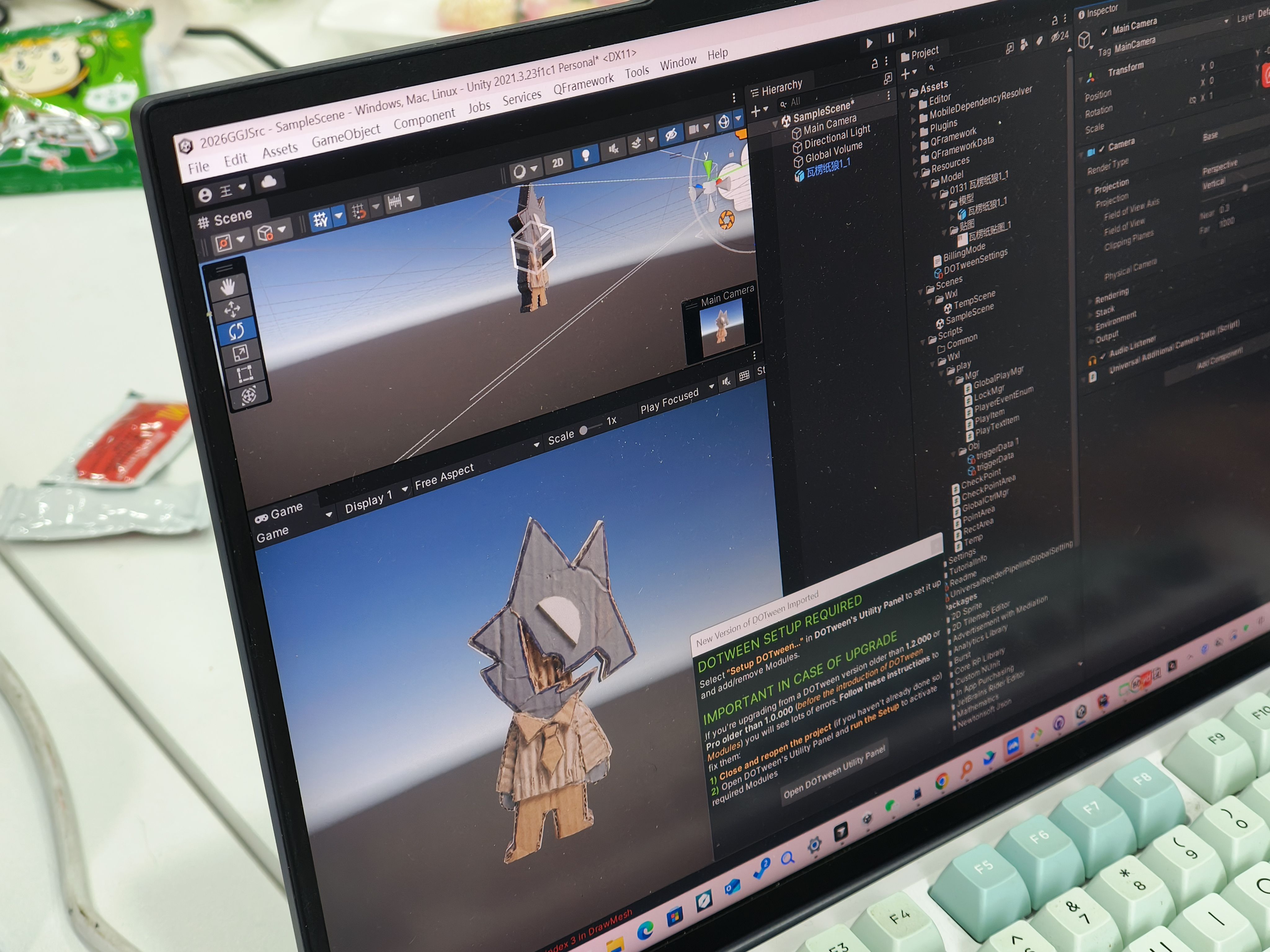Open the QFramework menu
The width and height of the screenshot is (1270, 952).
click(583, 85)
